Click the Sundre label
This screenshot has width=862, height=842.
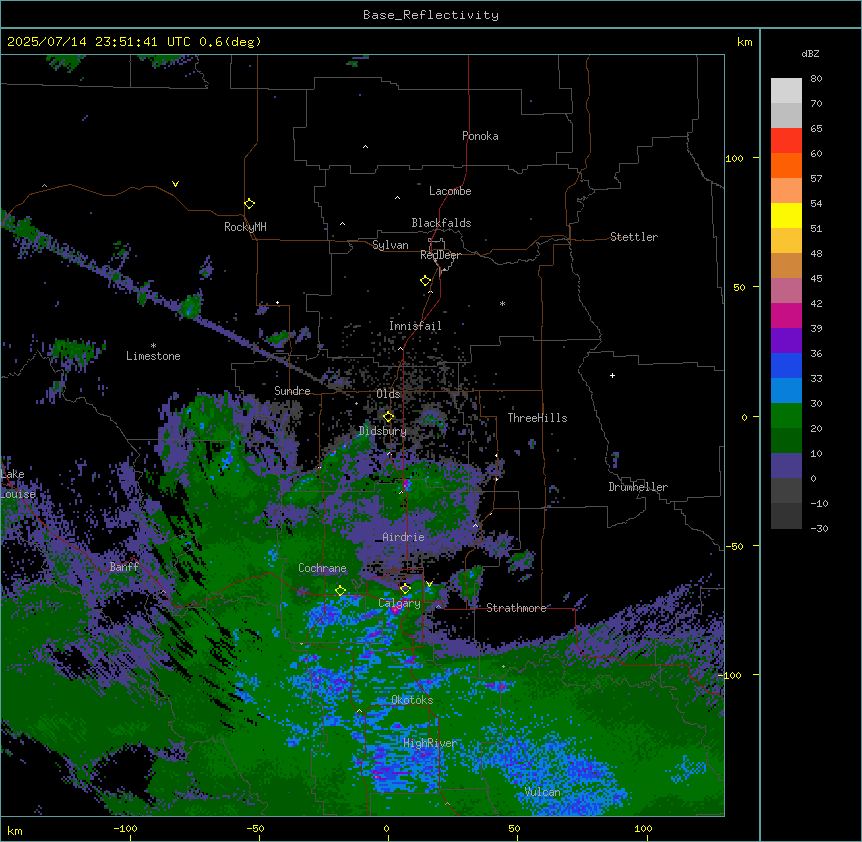pos(292,391)
